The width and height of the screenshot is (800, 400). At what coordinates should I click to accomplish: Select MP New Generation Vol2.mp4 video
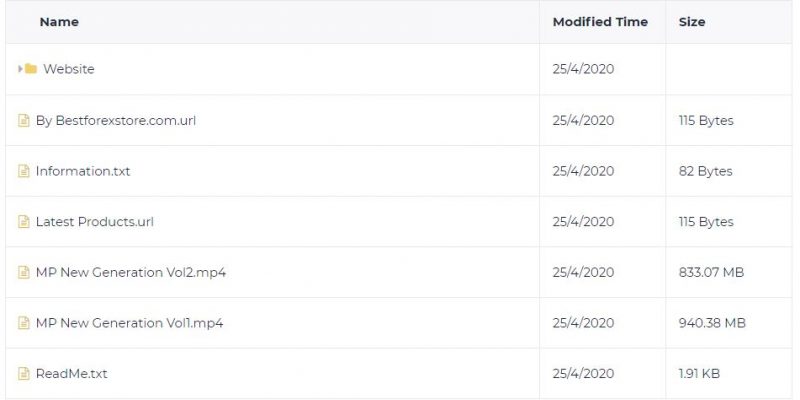[x=131, y=272]
